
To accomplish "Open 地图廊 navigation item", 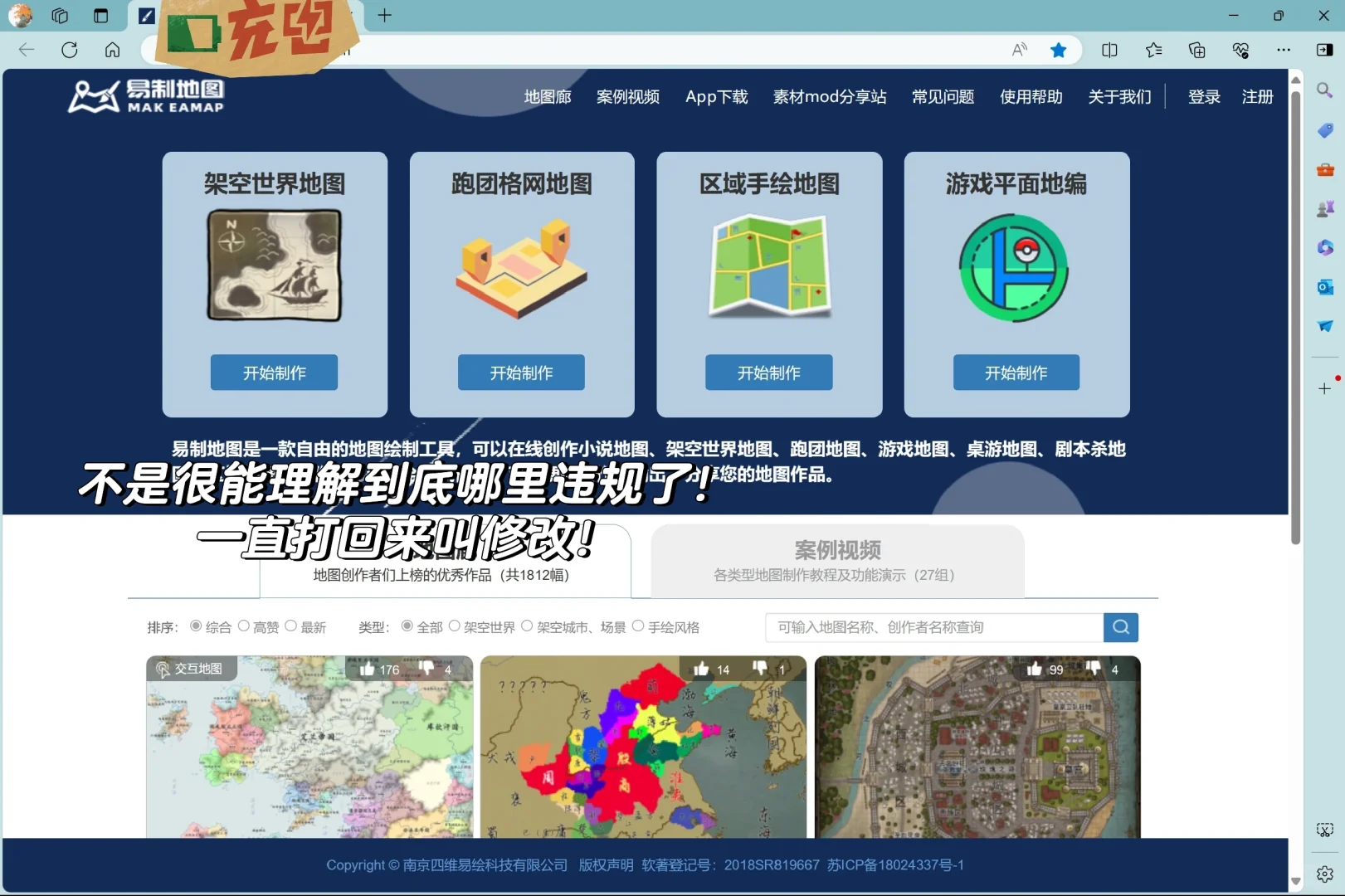I will (548, 97).
